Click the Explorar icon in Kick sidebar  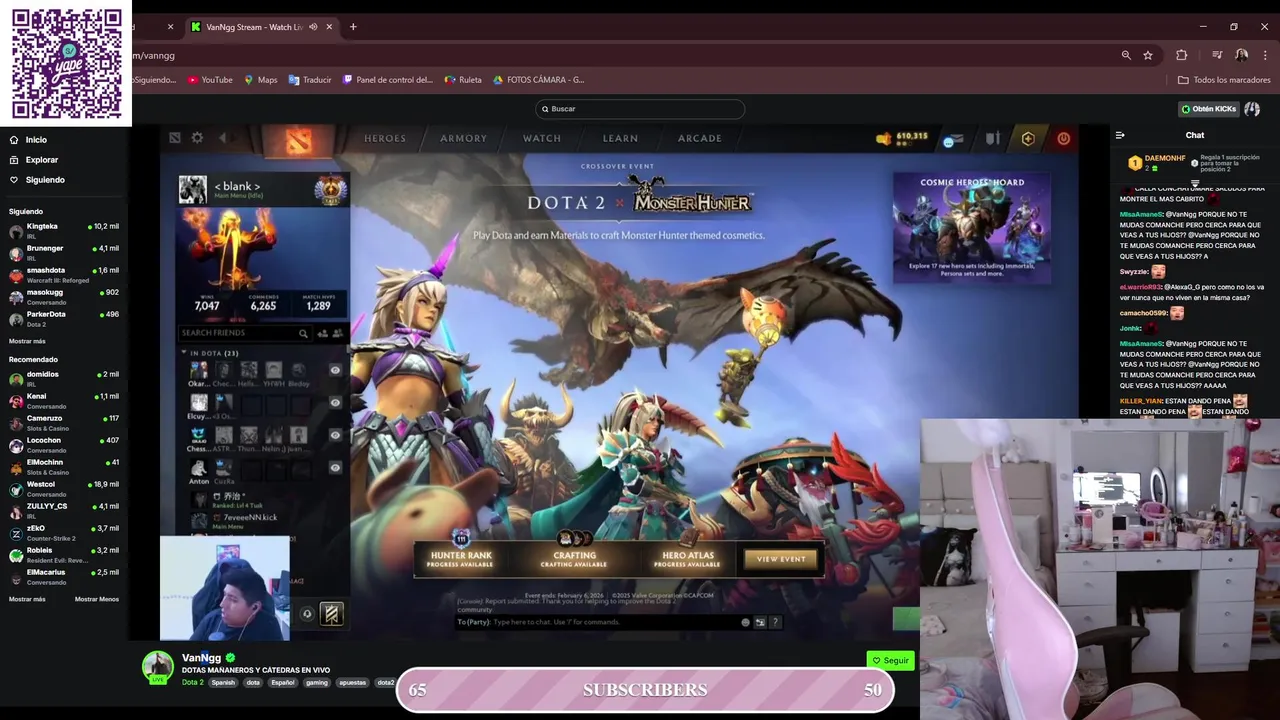coord(14,160)
